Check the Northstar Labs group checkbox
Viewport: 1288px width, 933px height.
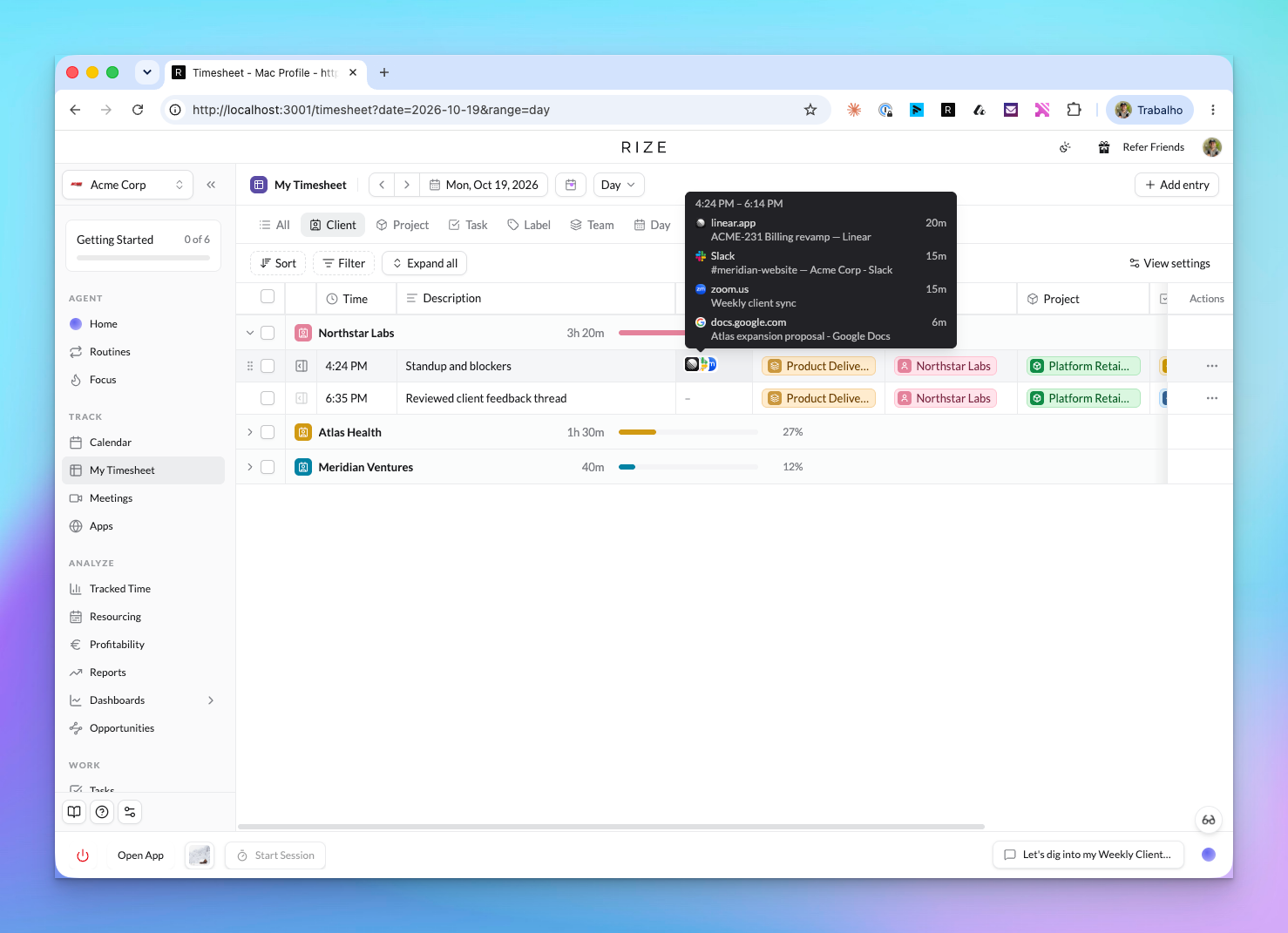coord(268,333)
